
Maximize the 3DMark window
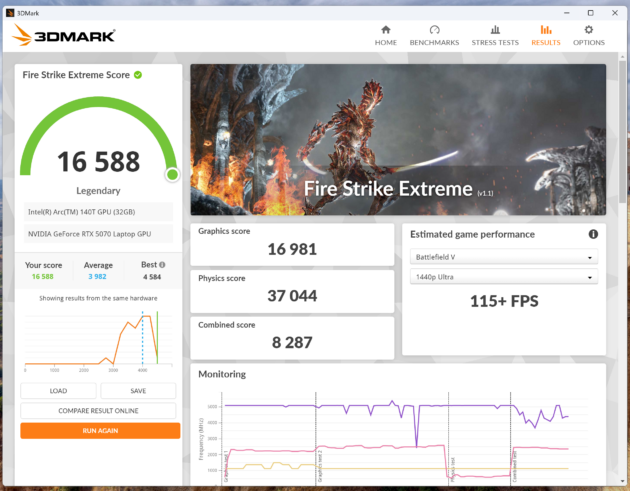[x=590, y=12]
